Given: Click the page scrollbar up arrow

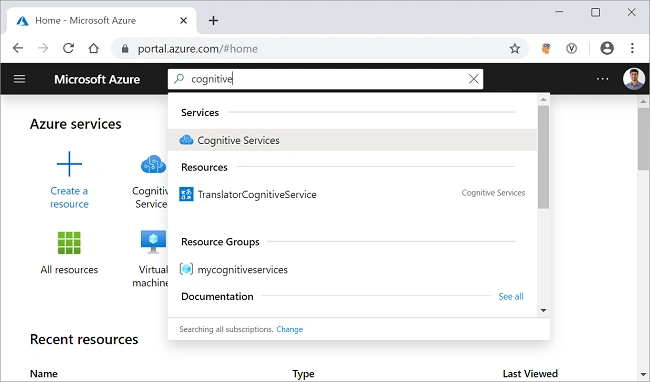Looking at the screenshot, I should tap(644, 101).
